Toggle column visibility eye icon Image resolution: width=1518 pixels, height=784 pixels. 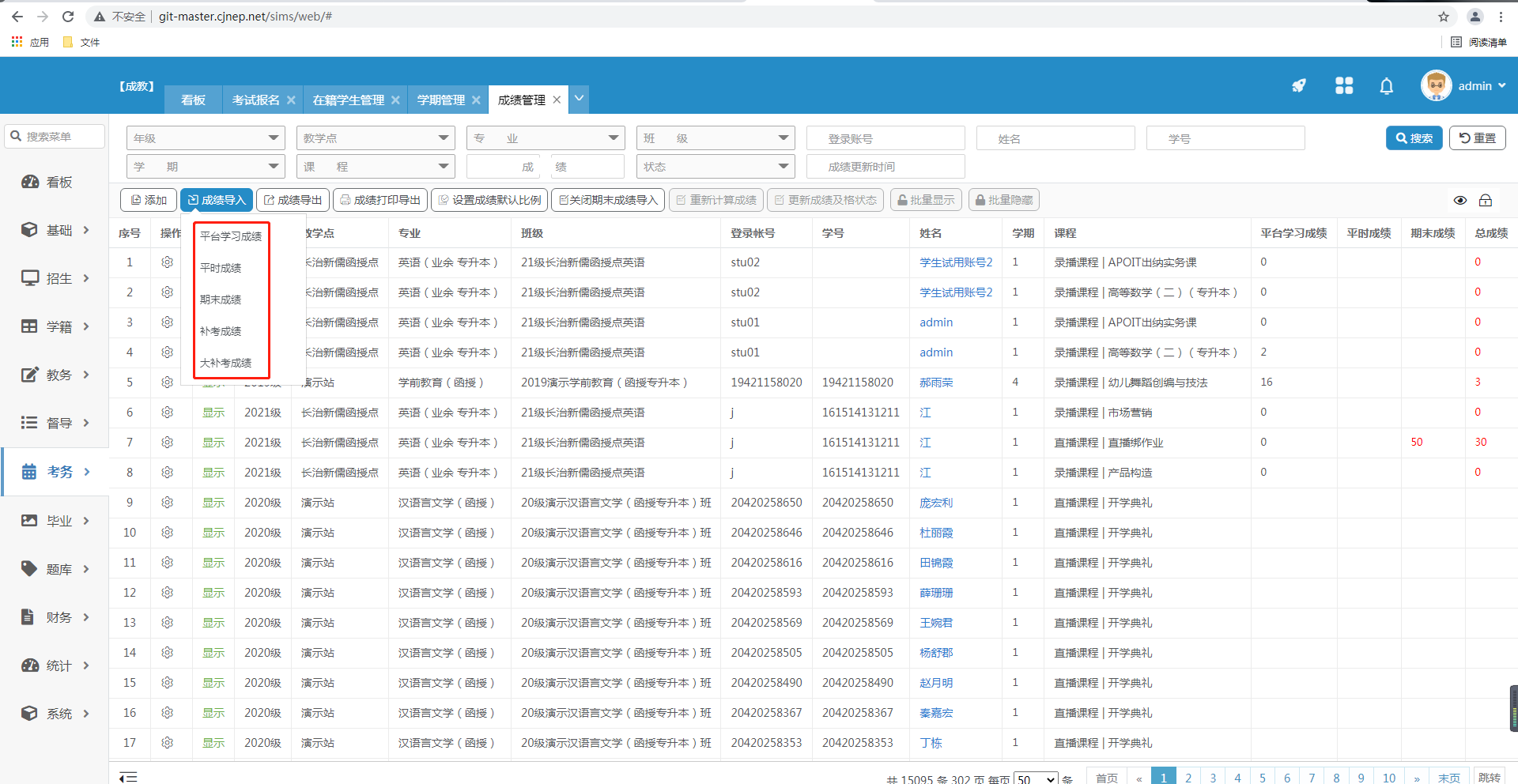pyautogui.click(x=1460, y=201)
